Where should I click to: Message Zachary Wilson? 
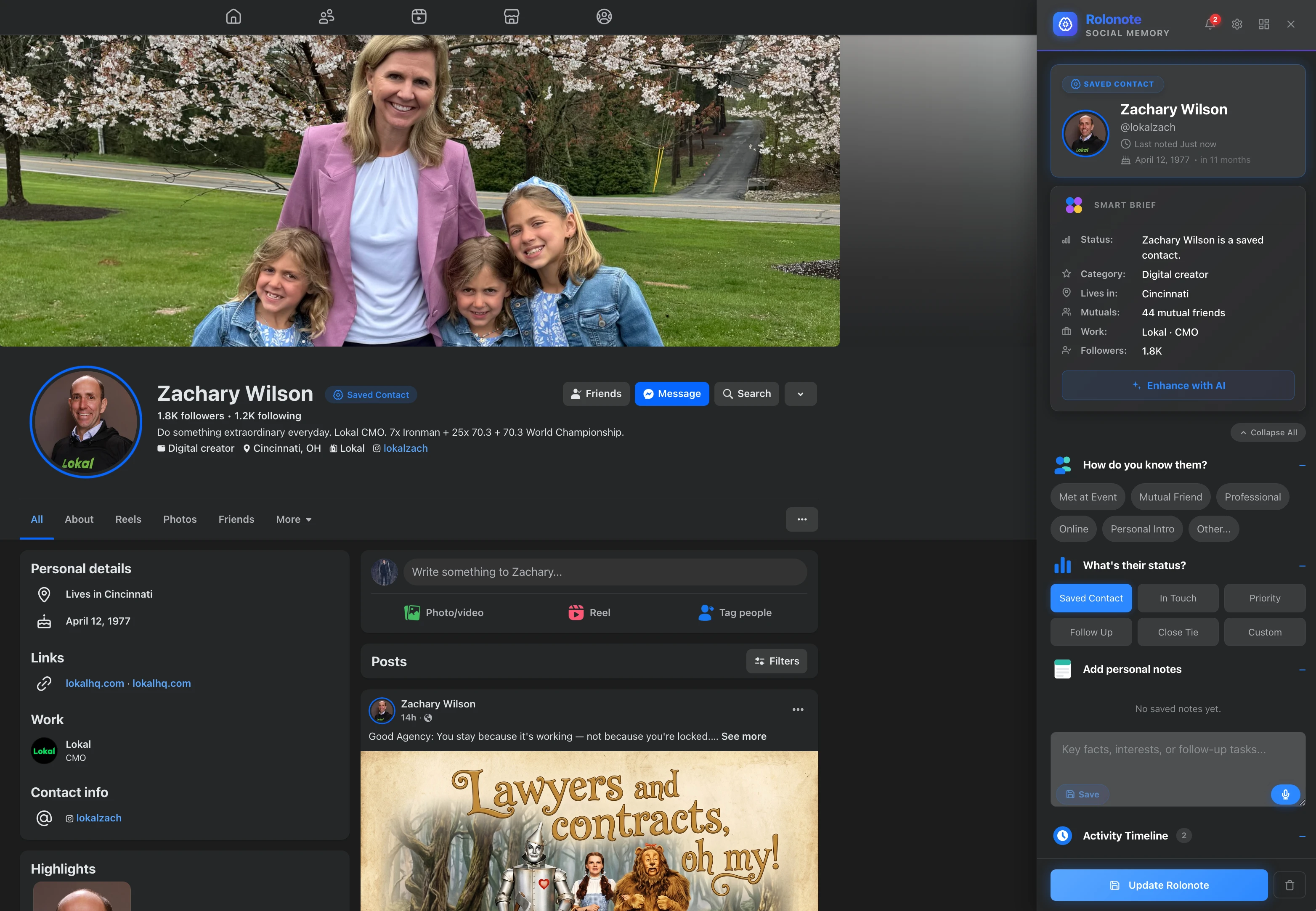[x=672, y=394]
